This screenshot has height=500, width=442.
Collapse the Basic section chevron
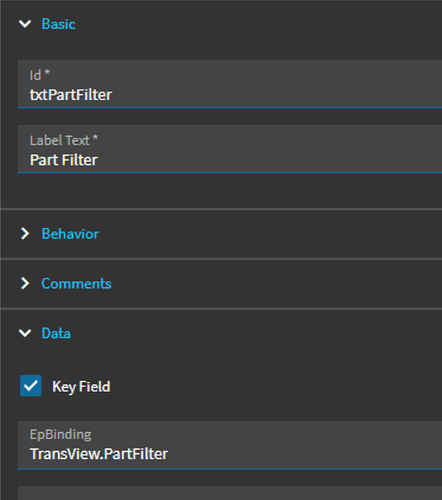click(25, 24)
